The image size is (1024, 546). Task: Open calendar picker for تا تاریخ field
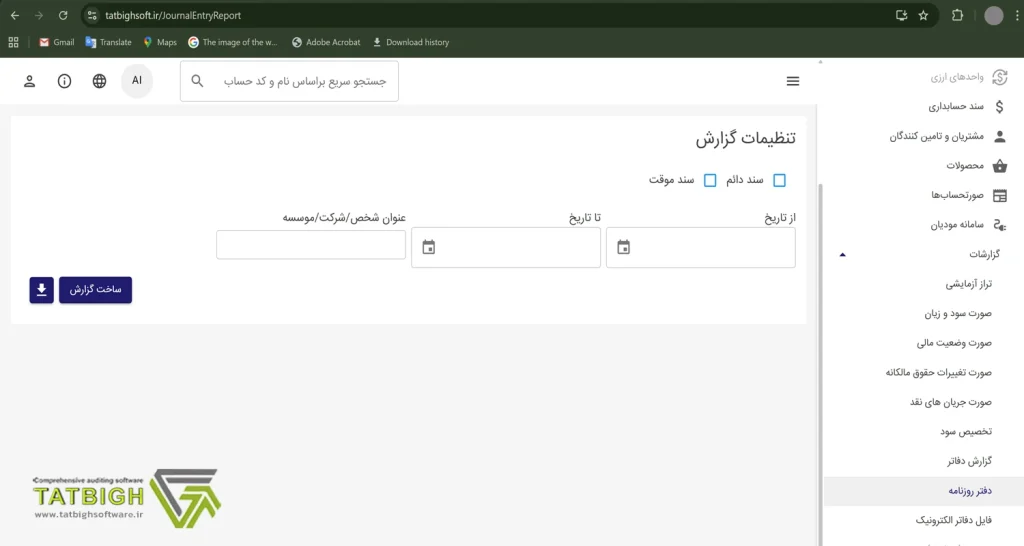(x=429, y=247)
